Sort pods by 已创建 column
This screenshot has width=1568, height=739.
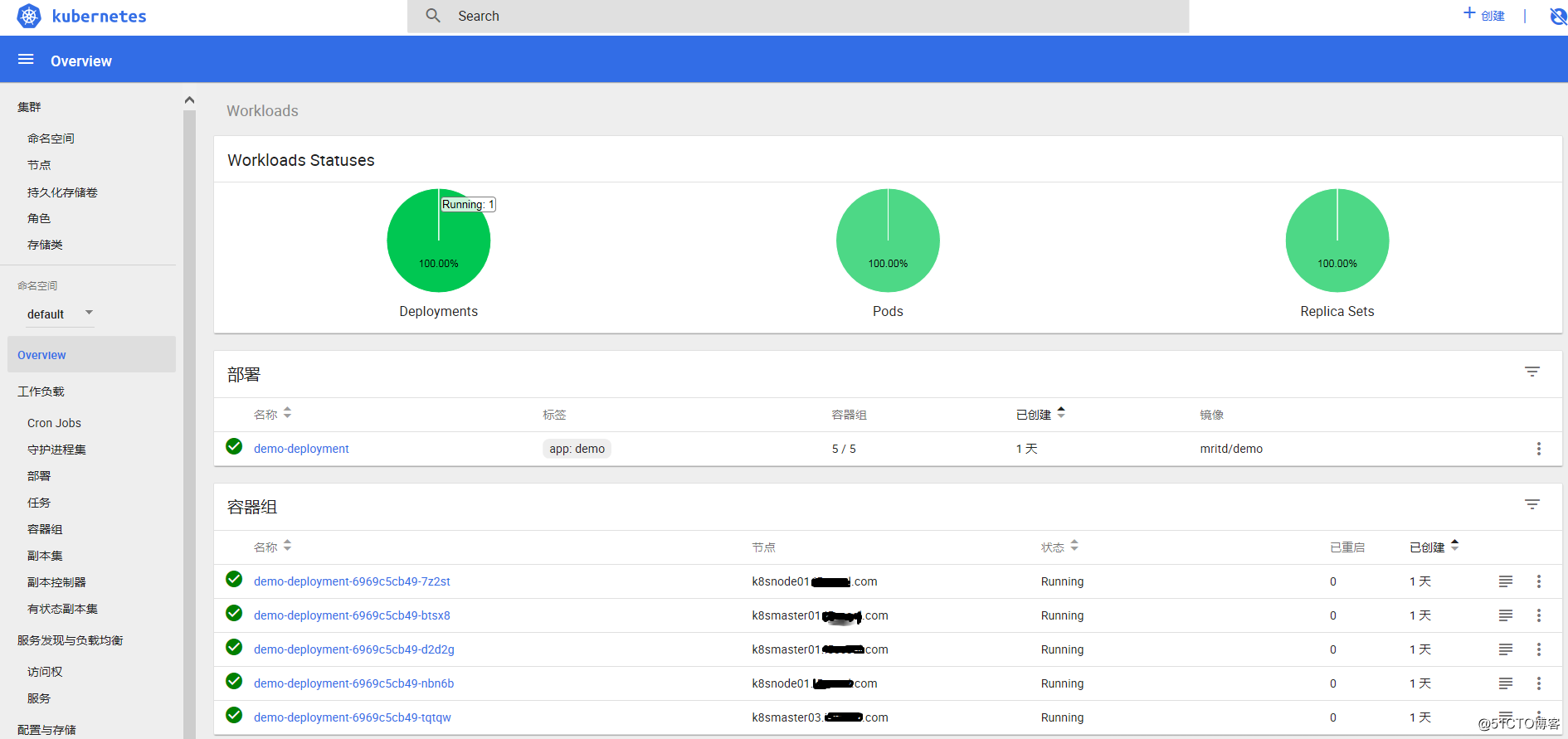click(x=1434, y=547)
